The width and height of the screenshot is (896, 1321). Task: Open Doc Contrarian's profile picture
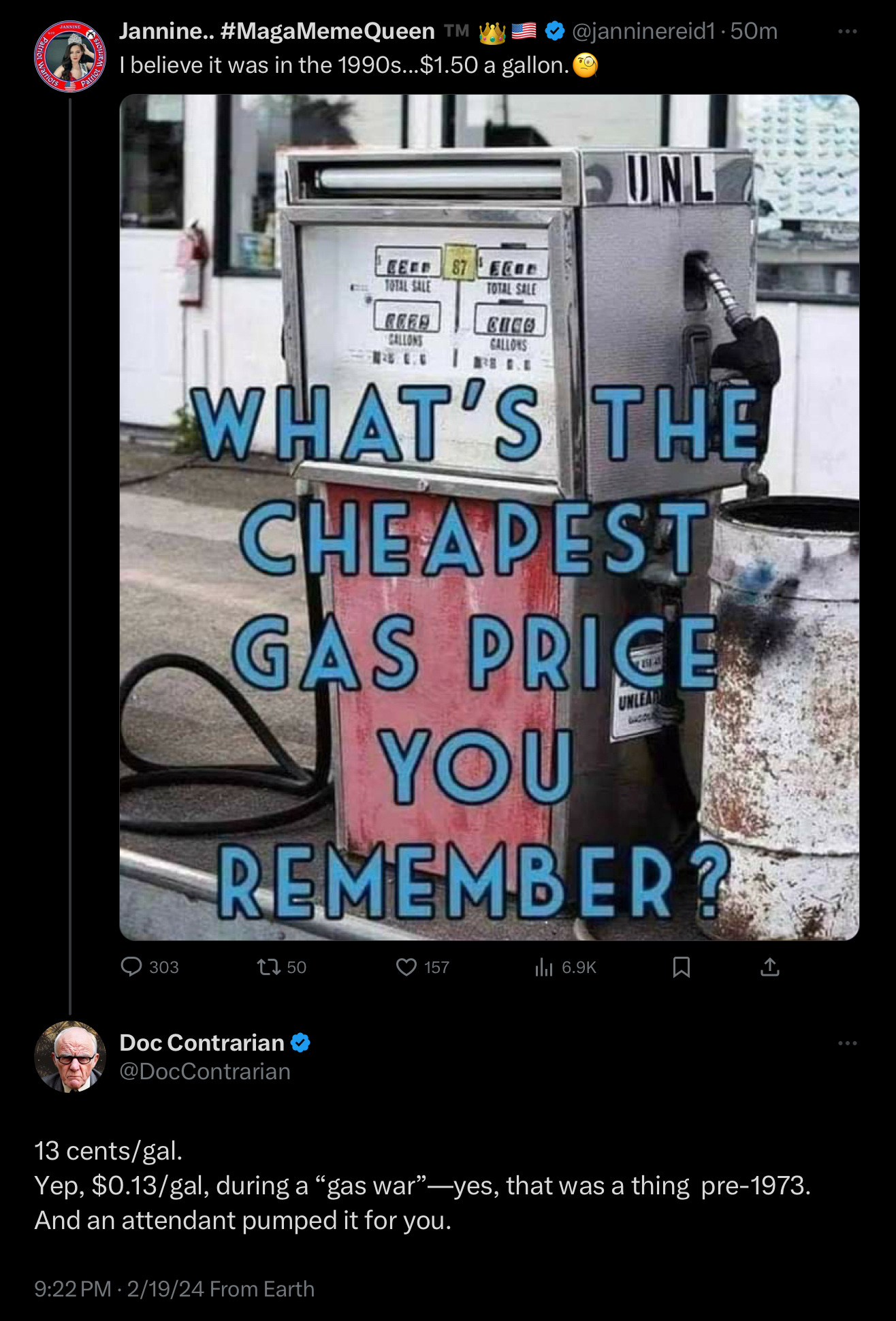coord(70,1057)
